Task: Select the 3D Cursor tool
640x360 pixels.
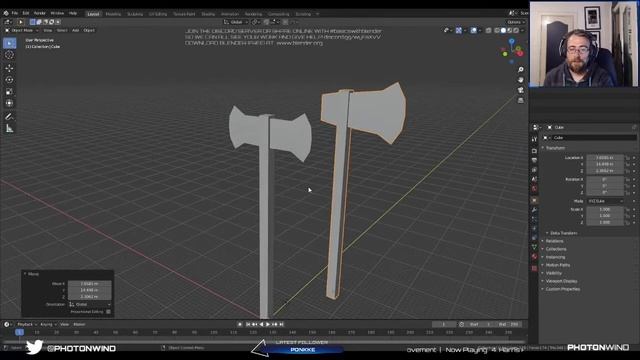Action: (9, 55)
